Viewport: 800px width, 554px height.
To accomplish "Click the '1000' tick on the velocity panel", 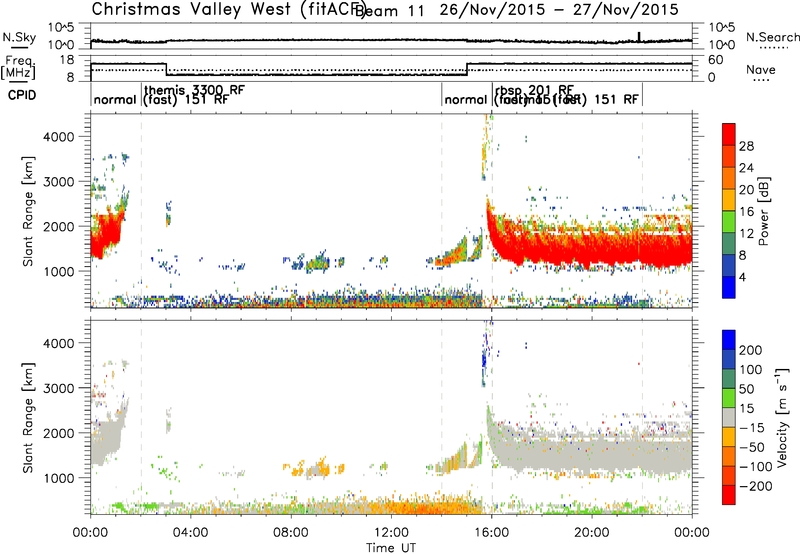I will 58,478.
